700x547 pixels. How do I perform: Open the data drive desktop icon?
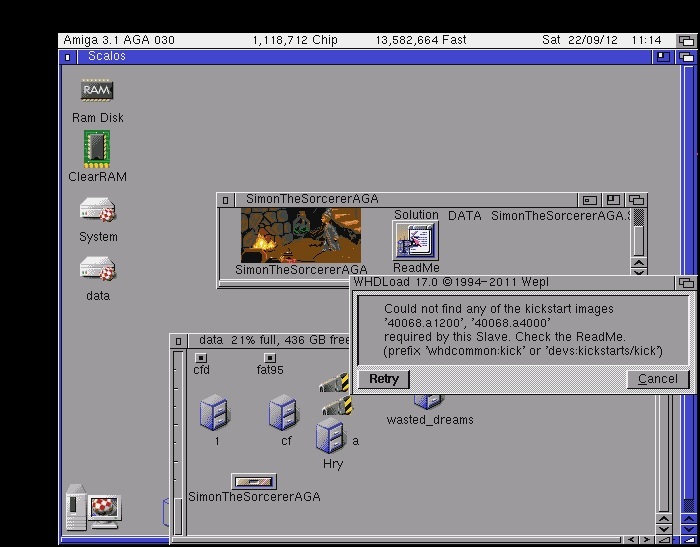(97, 270)
